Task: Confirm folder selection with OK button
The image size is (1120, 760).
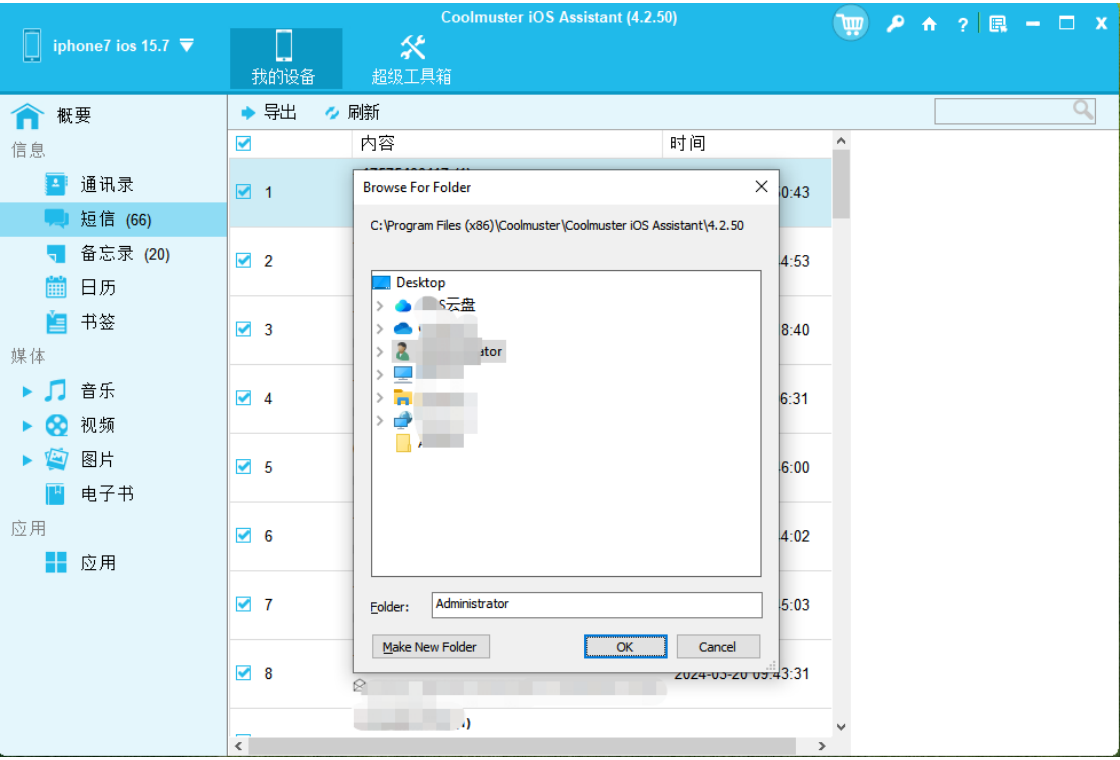Action: 625,646
